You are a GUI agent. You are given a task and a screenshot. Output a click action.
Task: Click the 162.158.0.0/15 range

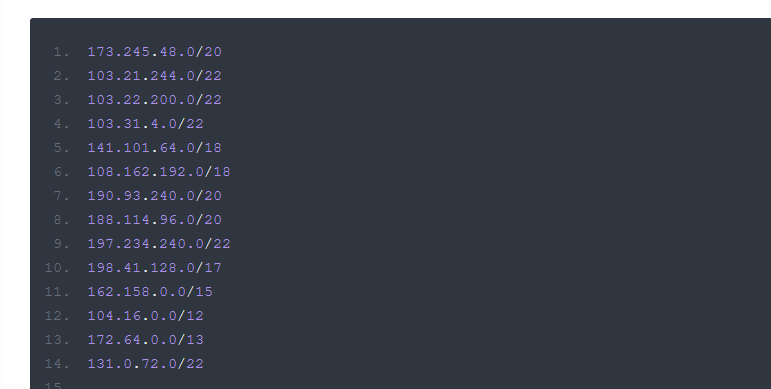[x=150, y=292]
